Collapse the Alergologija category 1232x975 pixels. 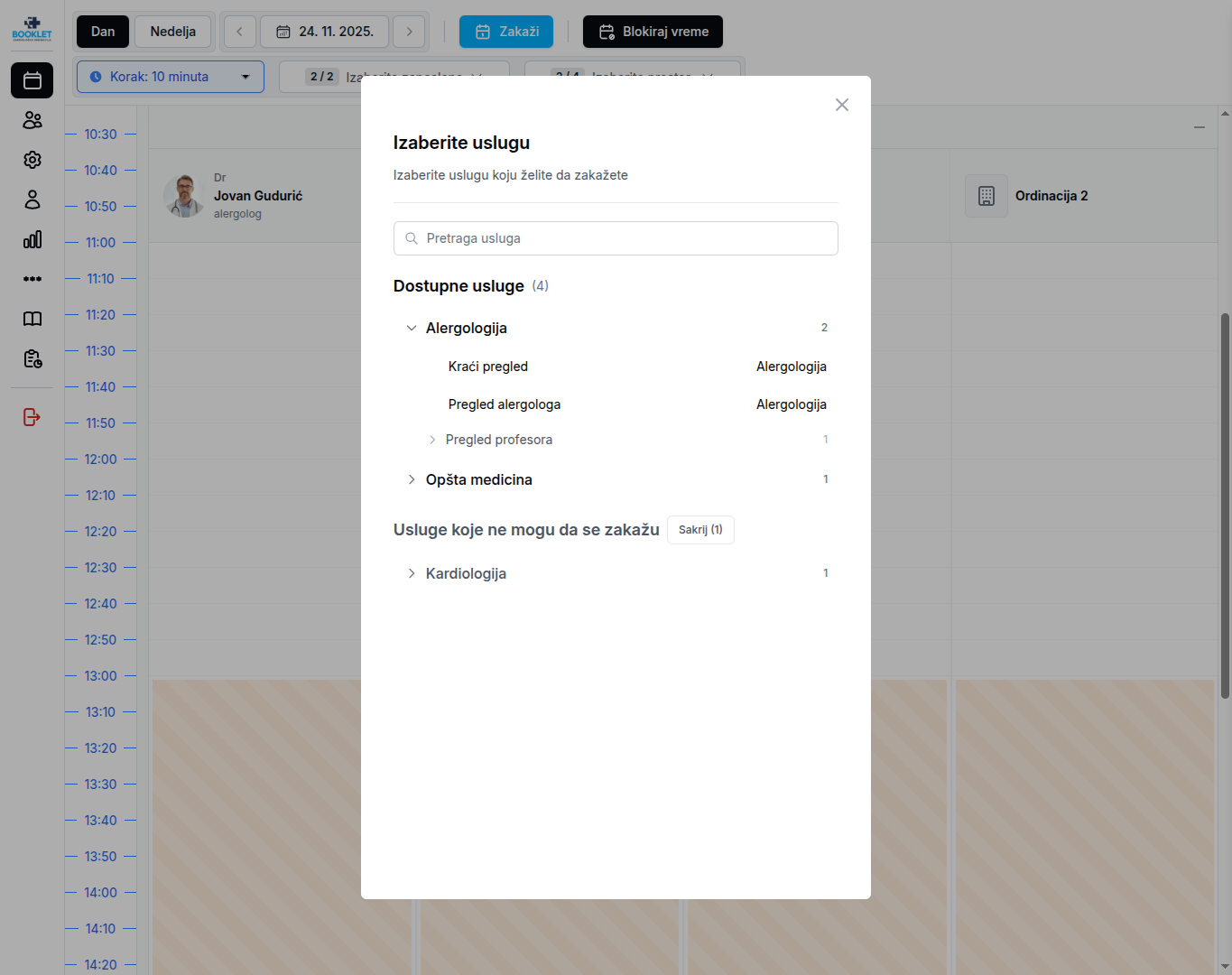[x=412, y=329]
